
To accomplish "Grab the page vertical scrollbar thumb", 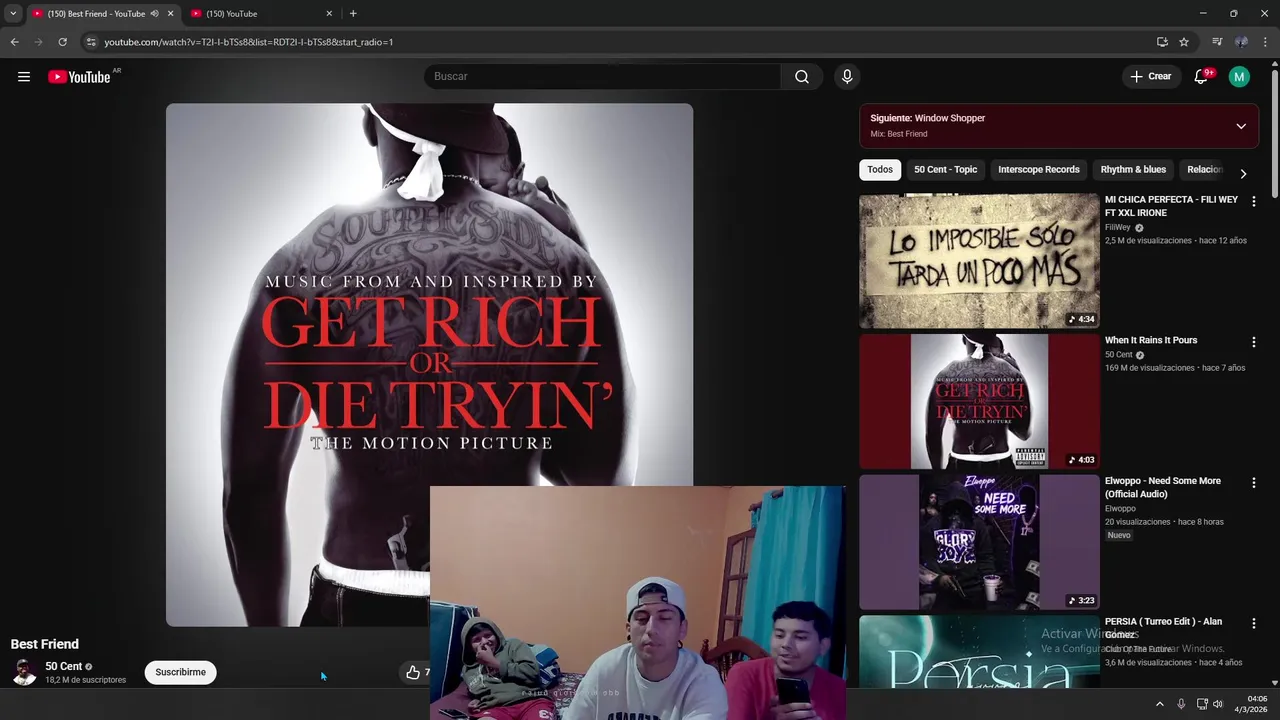I will click(1274, 133).
